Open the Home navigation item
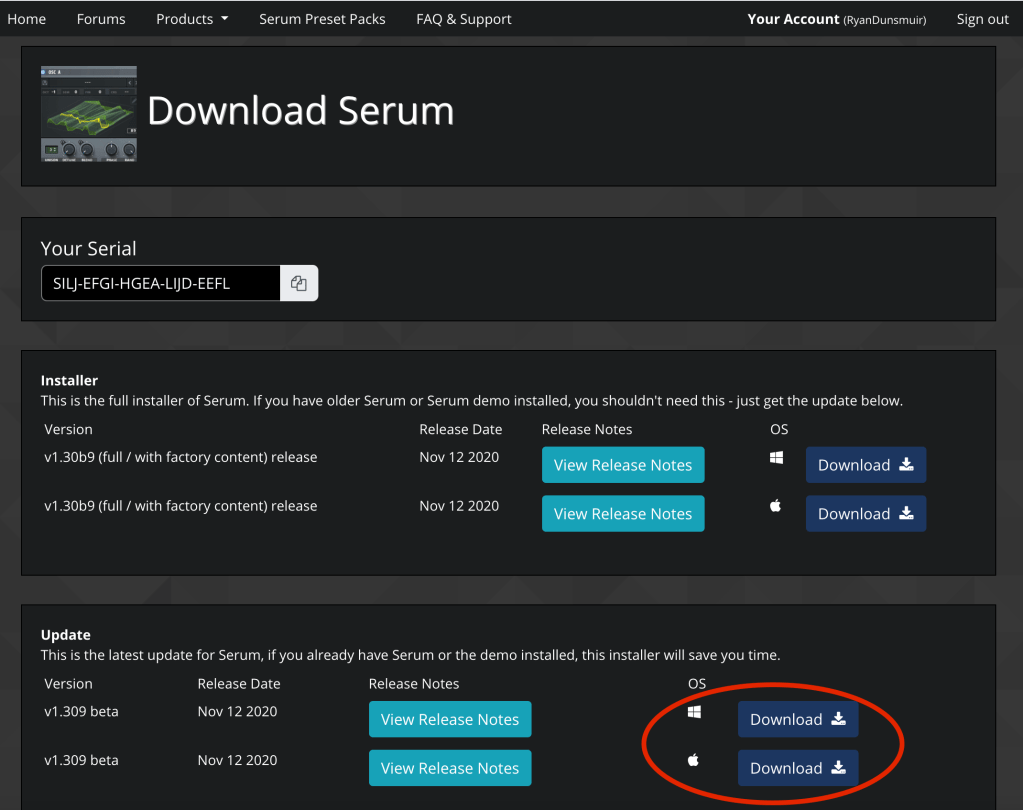Screen dimensions: 1023x810 [27, 19]
